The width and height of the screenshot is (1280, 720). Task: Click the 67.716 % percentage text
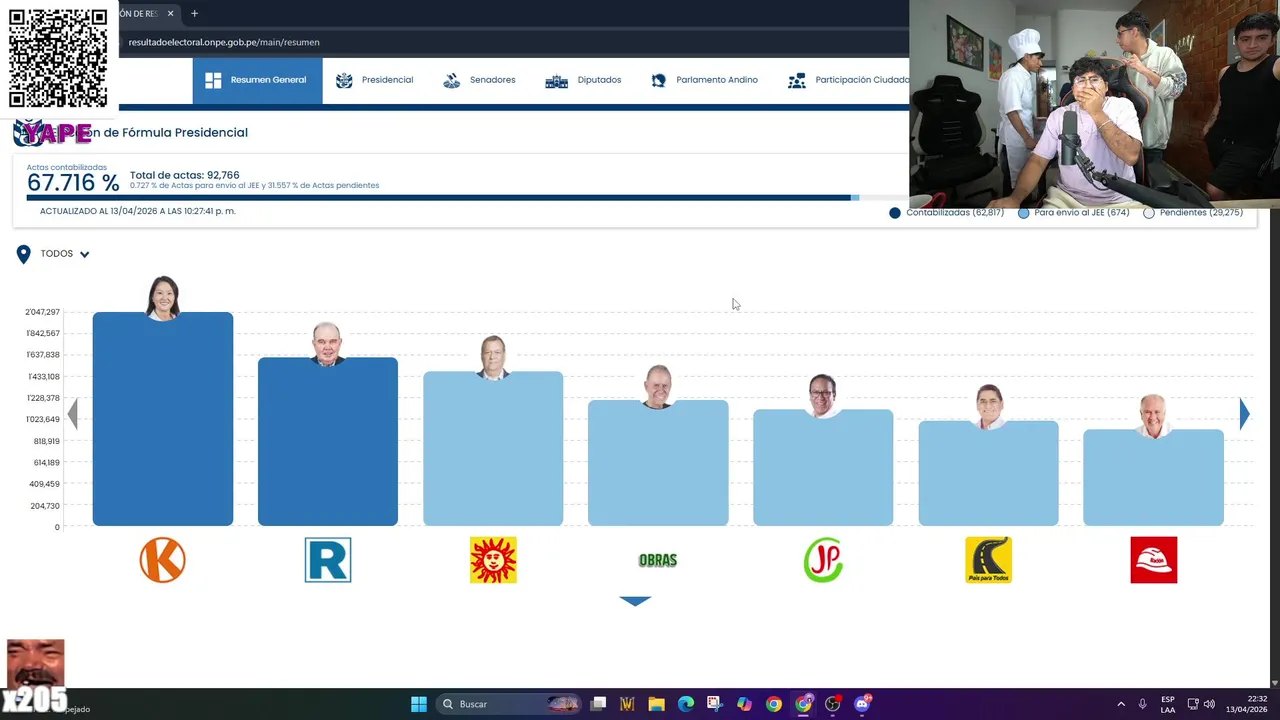tap(73, 183)
